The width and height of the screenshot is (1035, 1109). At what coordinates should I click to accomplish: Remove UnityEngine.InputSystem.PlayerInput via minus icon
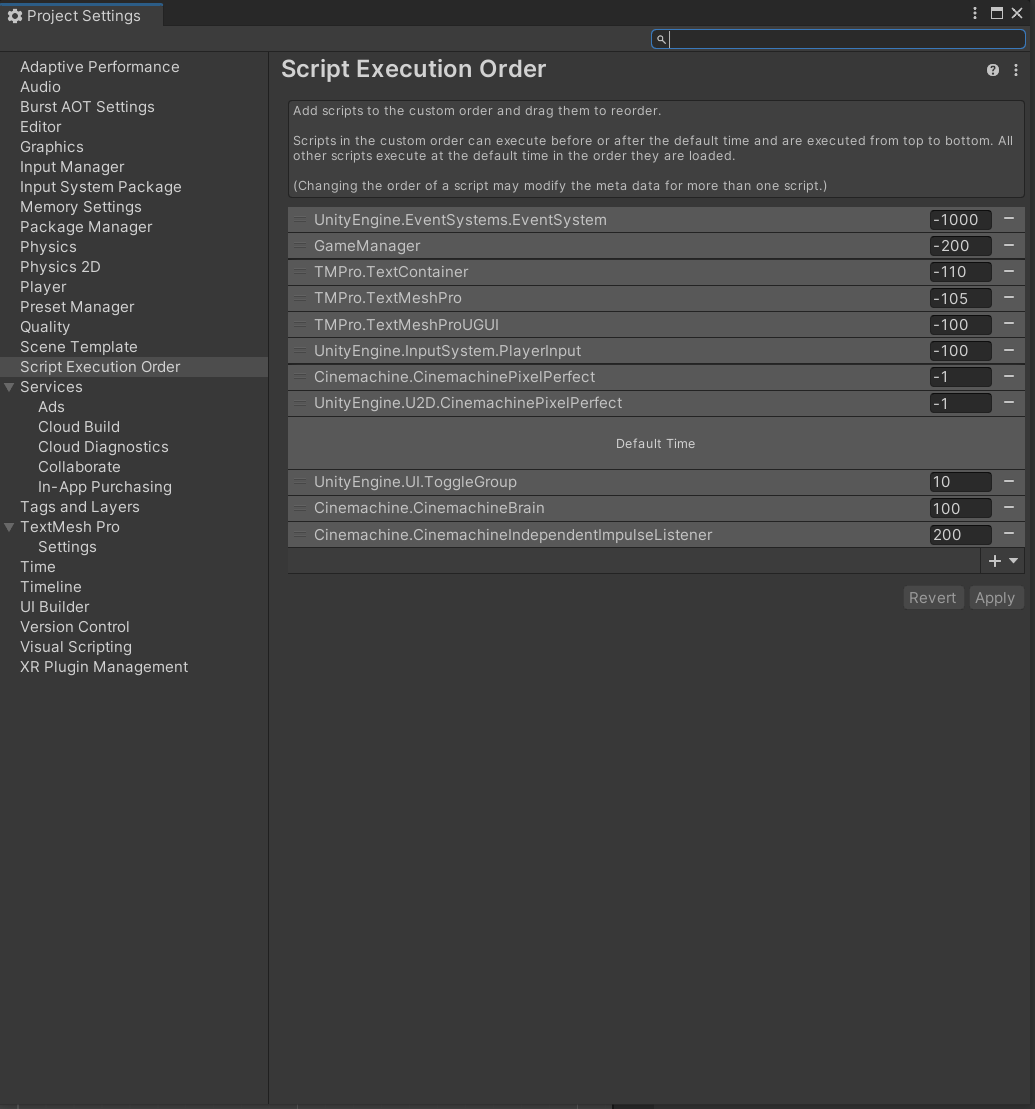(1009, 351)
